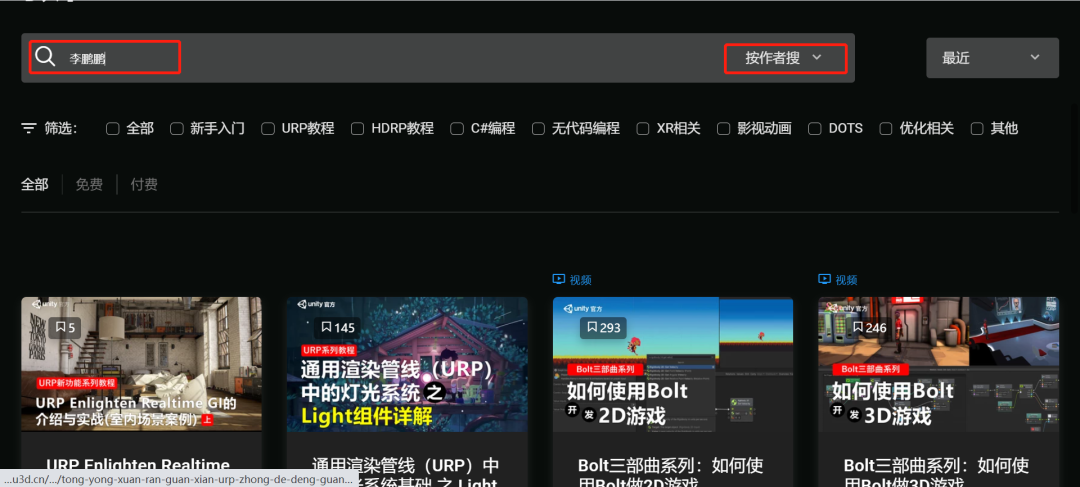Switch to the 免费 tab
1080x487 pixels.
pos(89,184)
